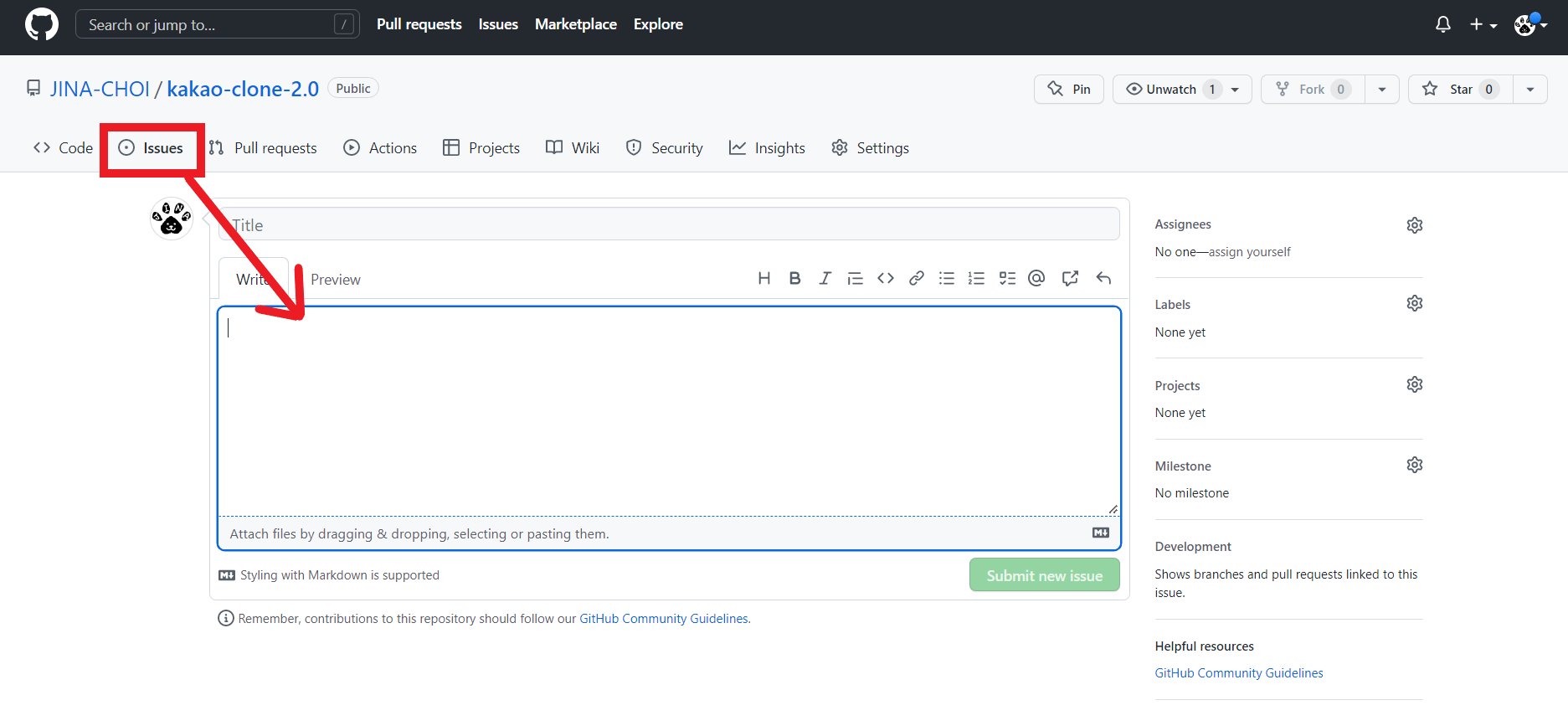1568x726 pixels.
Task: Toggle italic formatting
Action: point(825,278)
